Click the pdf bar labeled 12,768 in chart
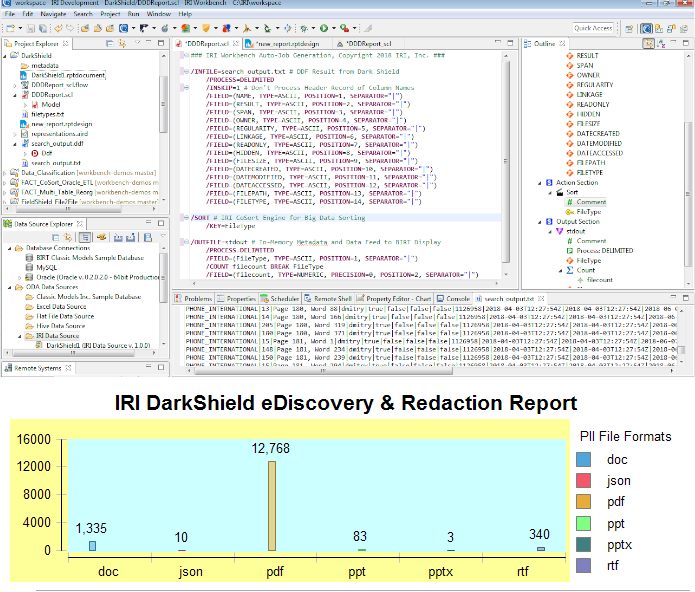Screen dimensions: 695x592 pyautogui.click(x=272, y=506)
